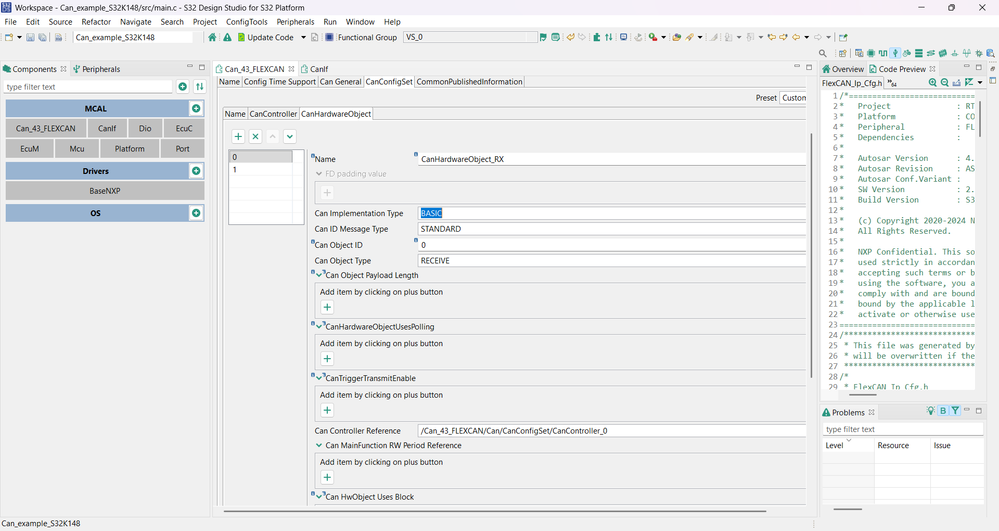Select the Dio component button
The image size is (999, 531).
click(145, 128)
